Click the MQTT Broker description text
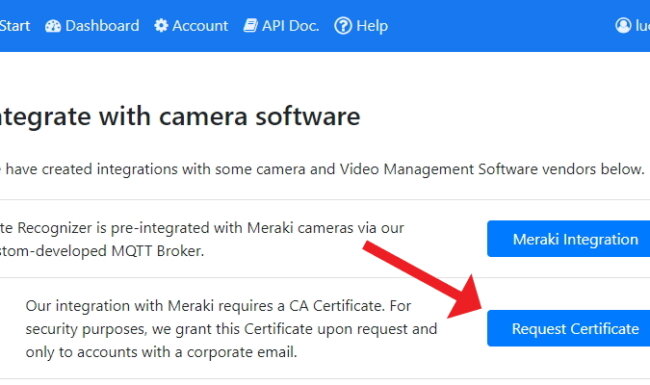Screen dimensions: 650x385 202,239
